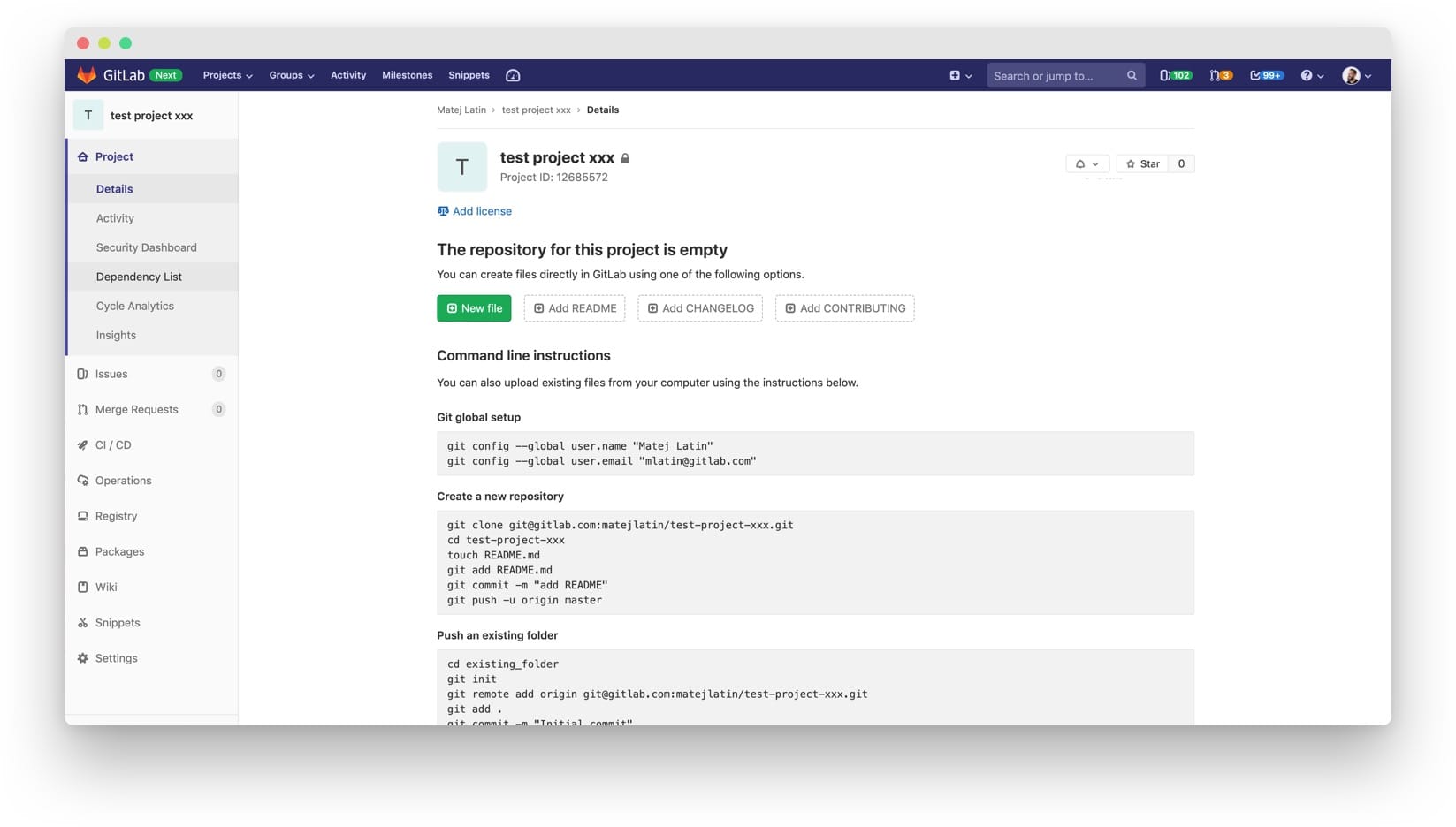Click Add README button
Viewport: 1456px width, 827px height.
click(x=575, y=308)
